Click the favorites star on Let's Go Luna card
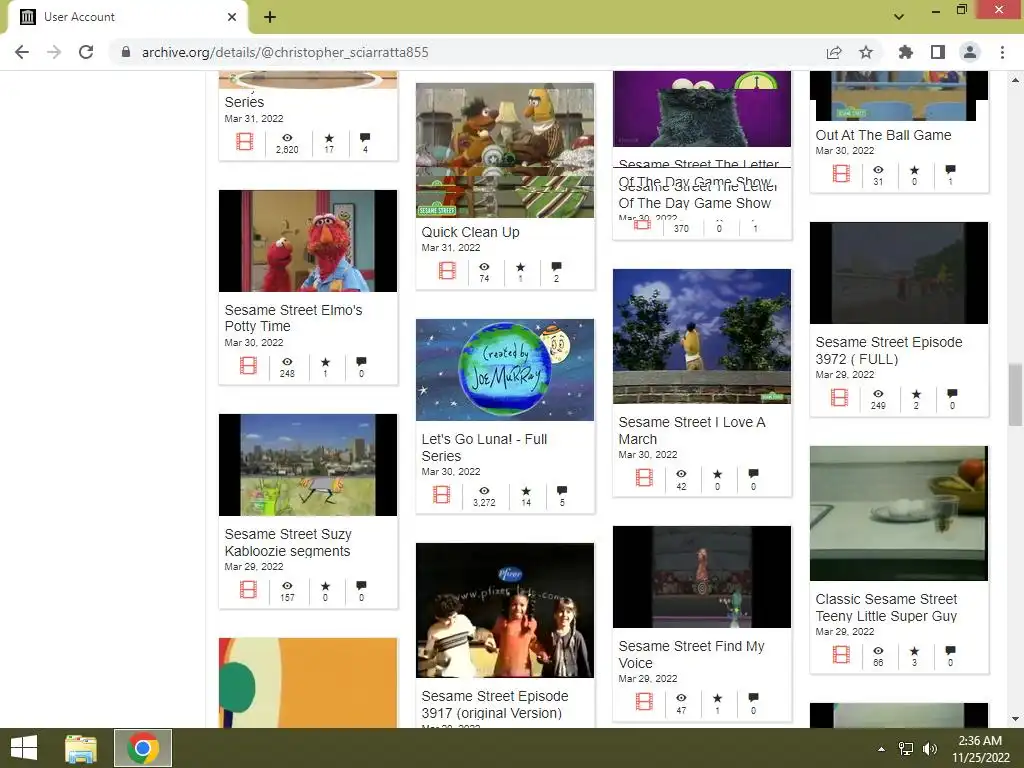This screenshot has width=1024, height=768. (x=526, y=491)
